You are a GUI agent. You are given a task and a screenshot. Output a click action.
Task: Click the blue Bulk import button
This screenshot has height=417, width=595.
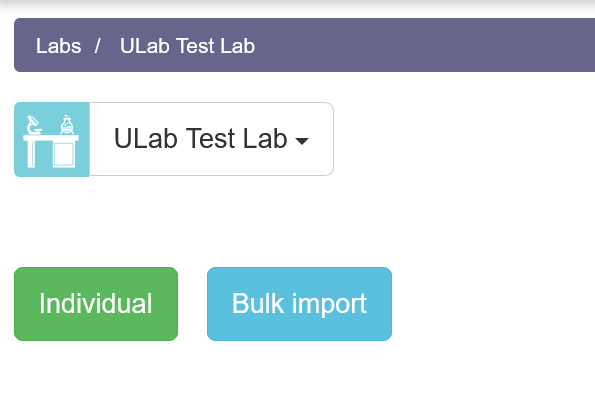pyautogui.click(x=299, y=304)
